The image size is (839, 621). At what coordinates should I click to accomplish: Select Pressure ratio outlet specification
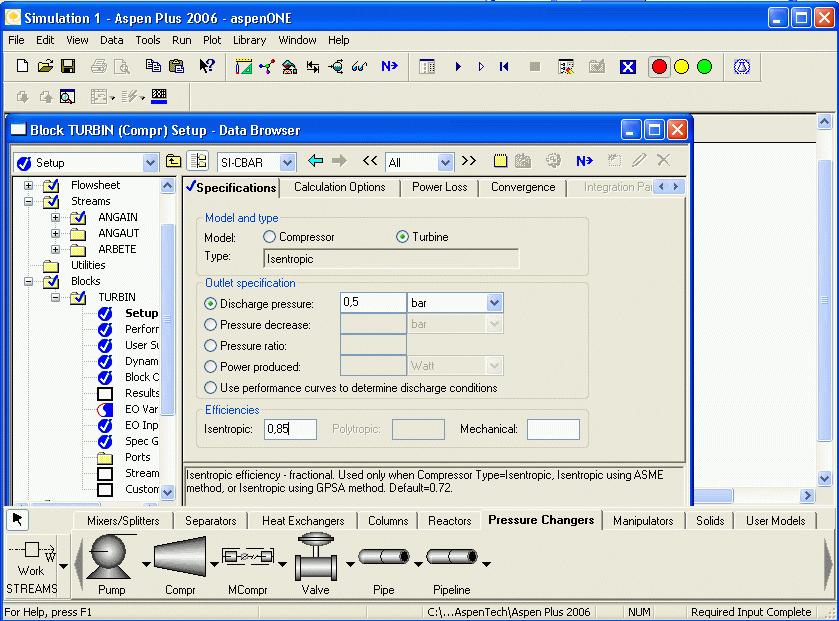[x=210, y=346]
